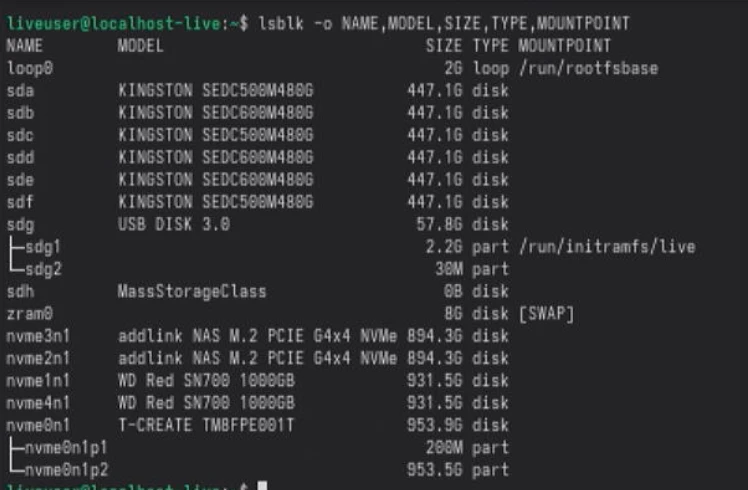Click the TYPE column header
The image size is (748, 490).
point(490,46)
